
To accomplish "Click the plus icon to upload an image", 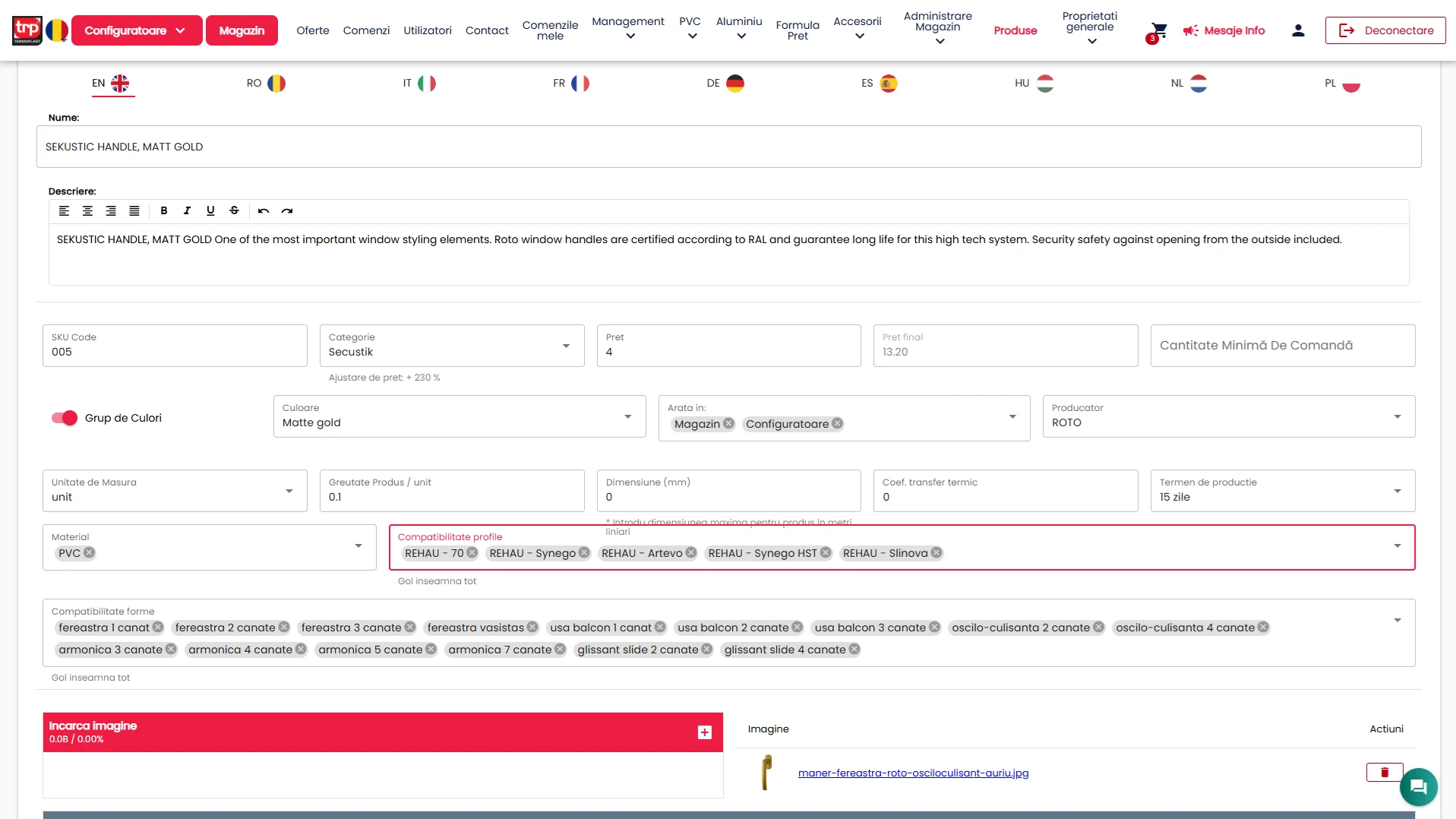I will [705, 732].
